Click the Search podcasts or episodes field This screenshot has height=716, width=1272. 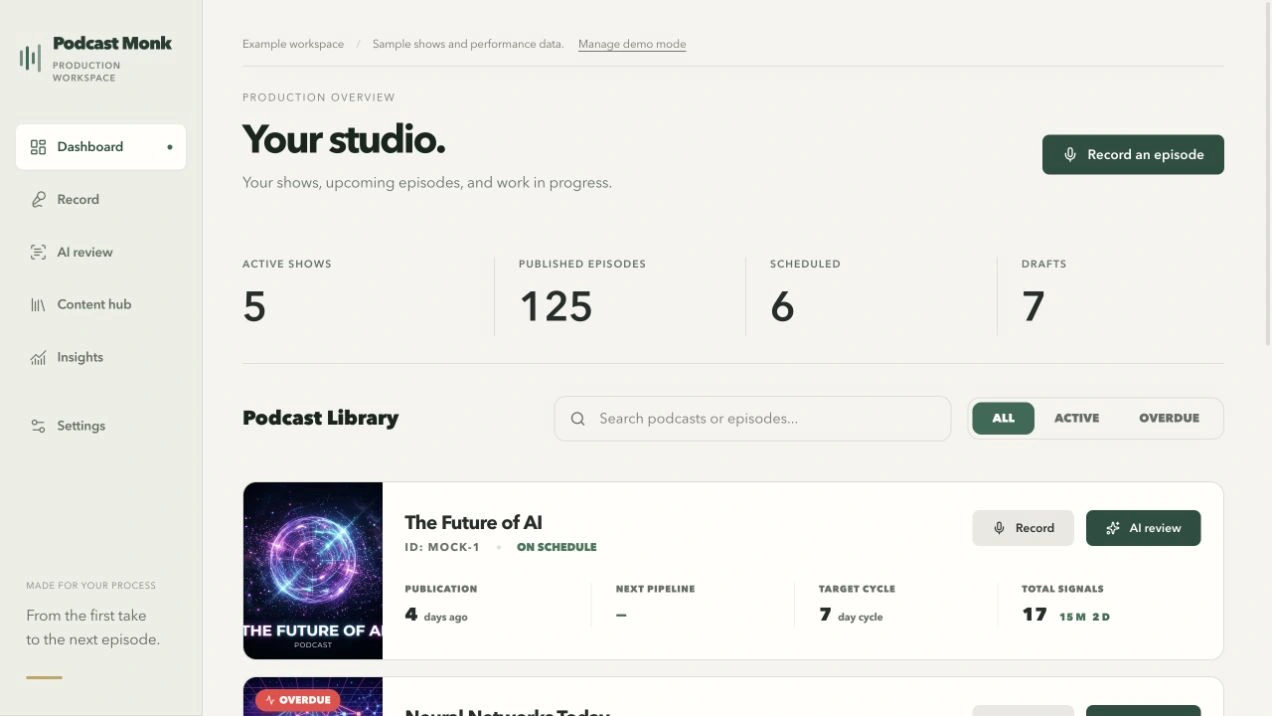pyautogui.click(x=752, y=419)
